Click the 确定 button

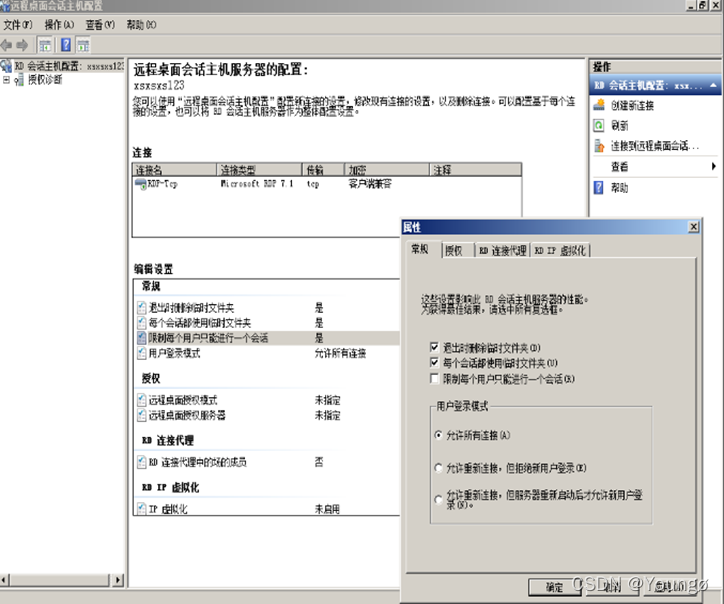click(554, 587)
